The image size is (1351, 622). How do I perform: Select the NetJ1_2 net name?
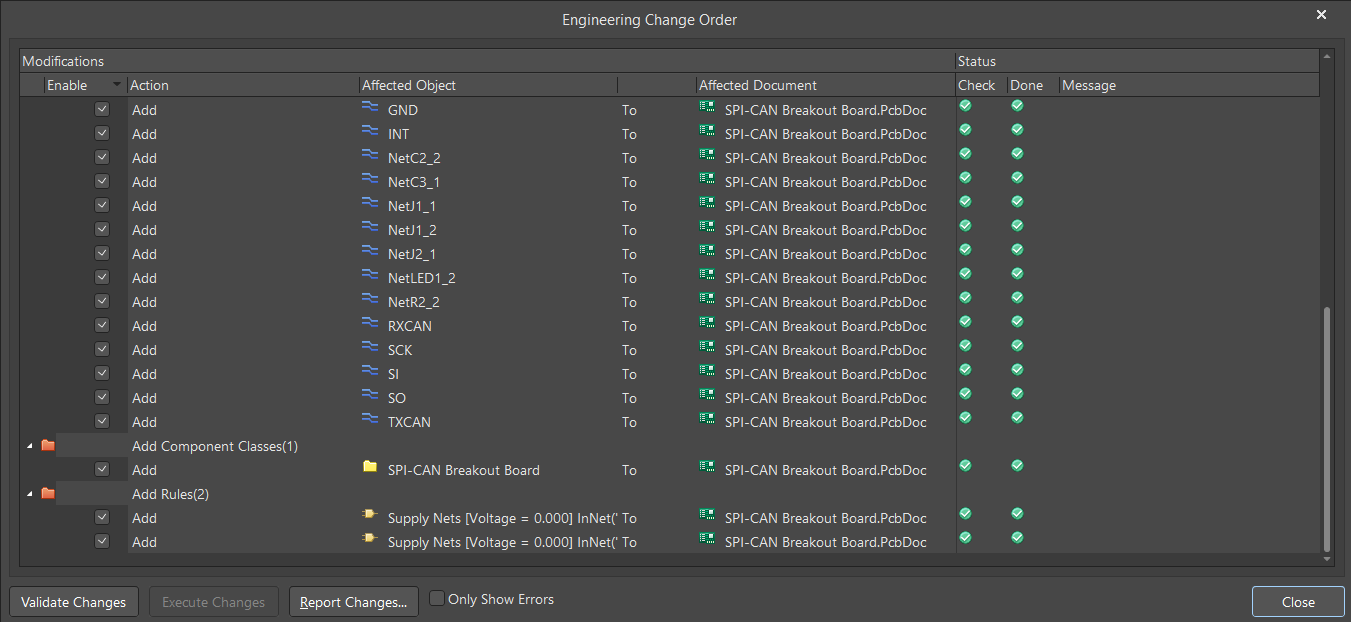[x=412, y=230]
